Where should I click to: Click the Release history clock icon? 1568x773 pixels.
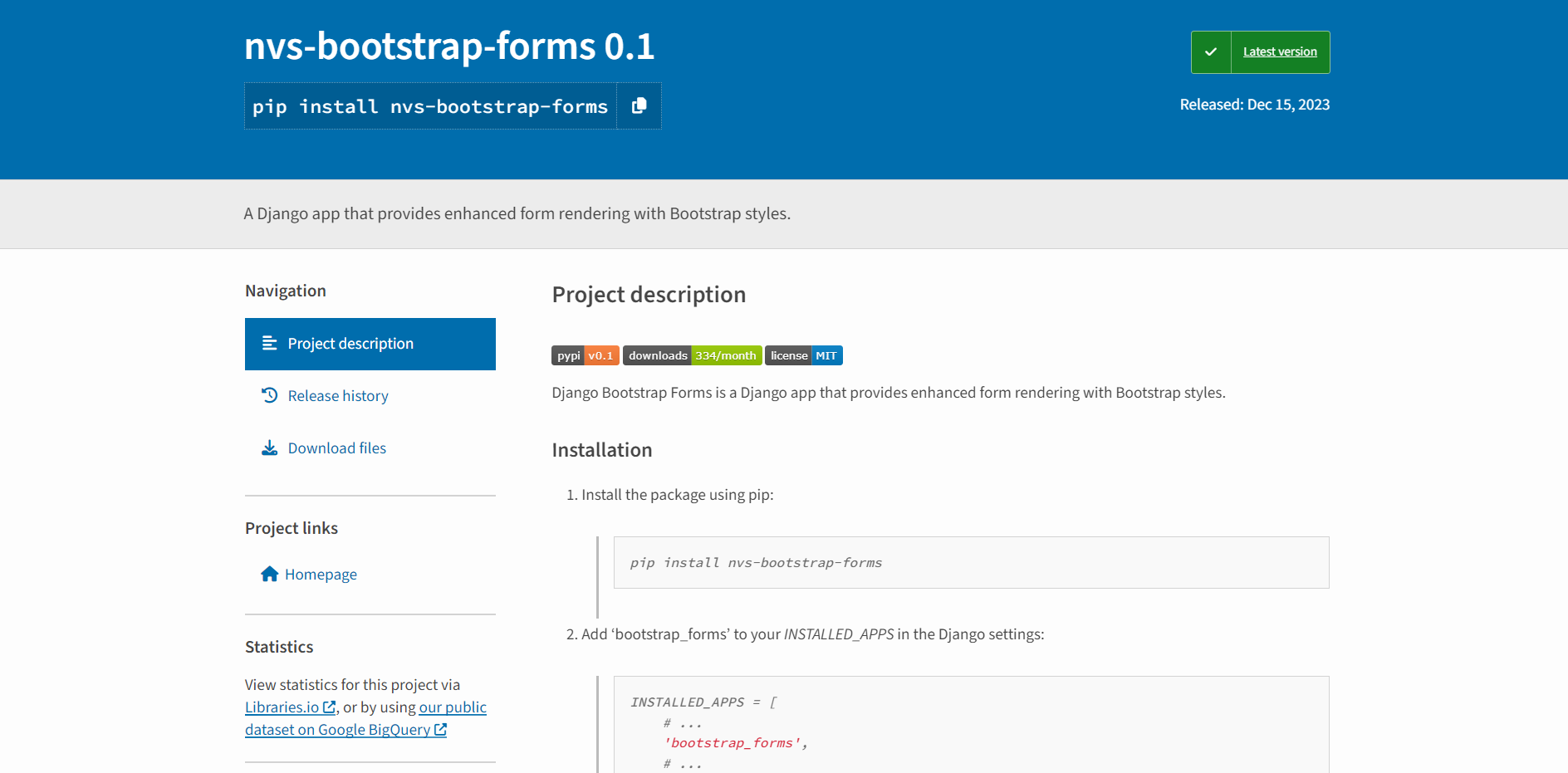(270, 395)
